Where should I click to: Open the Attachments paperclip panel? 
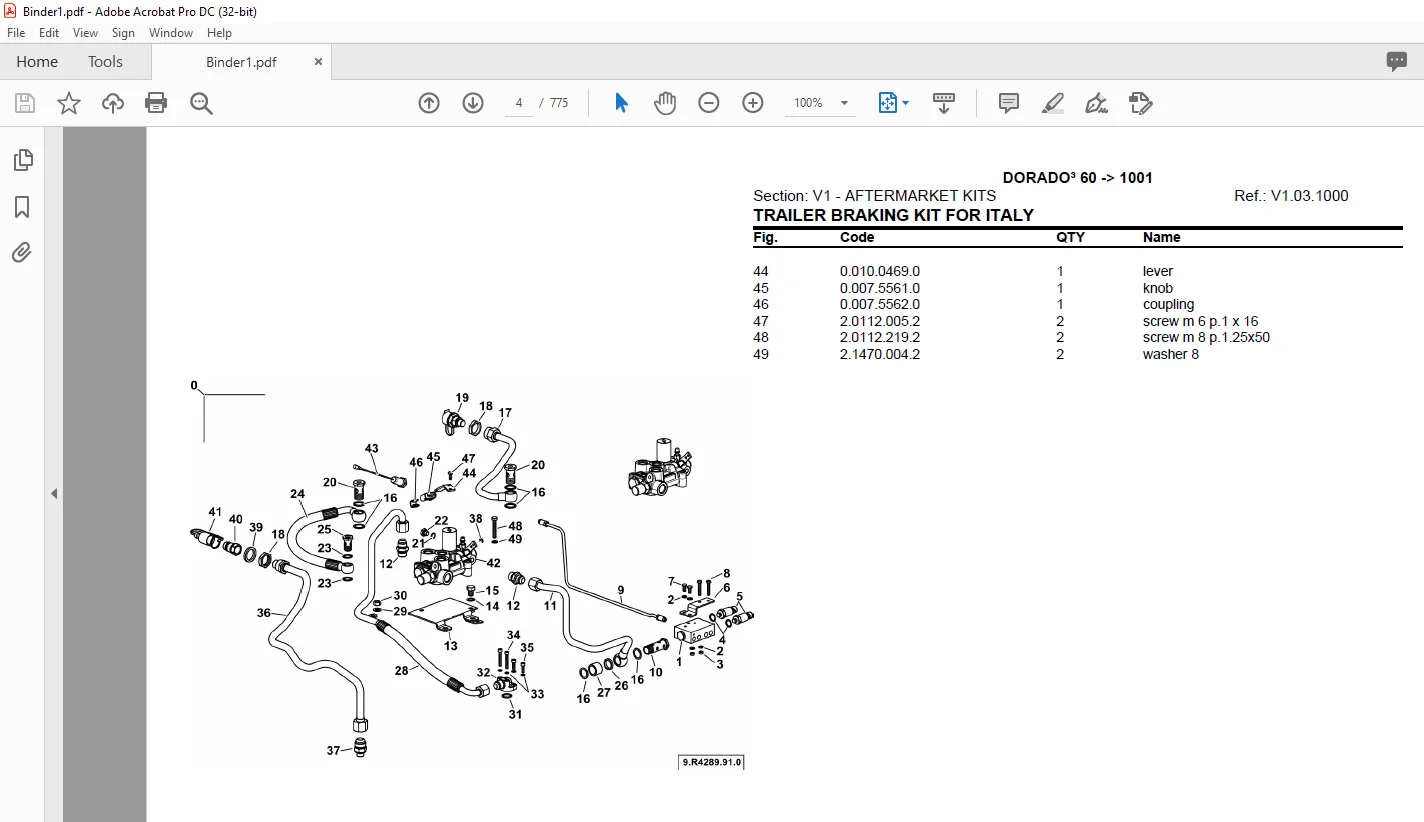pos(22,252)
